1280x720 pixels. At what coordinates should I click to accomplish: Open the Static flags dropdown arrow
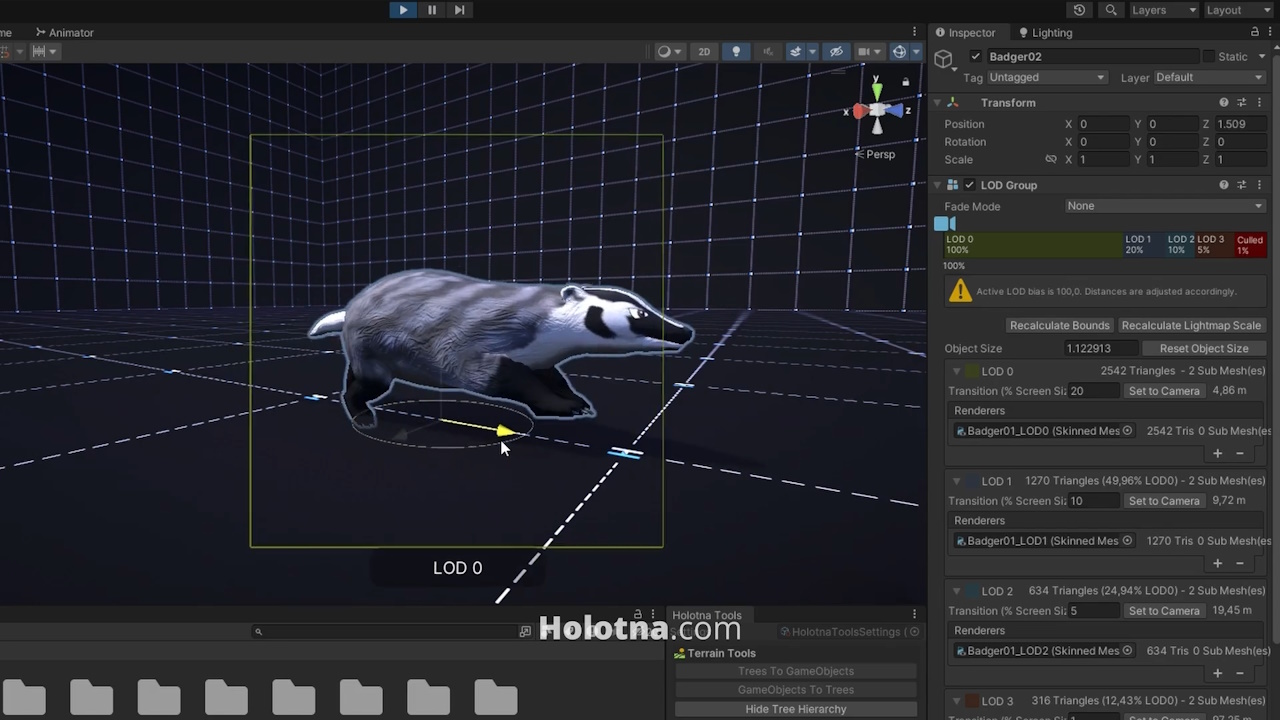(1262, 57)
